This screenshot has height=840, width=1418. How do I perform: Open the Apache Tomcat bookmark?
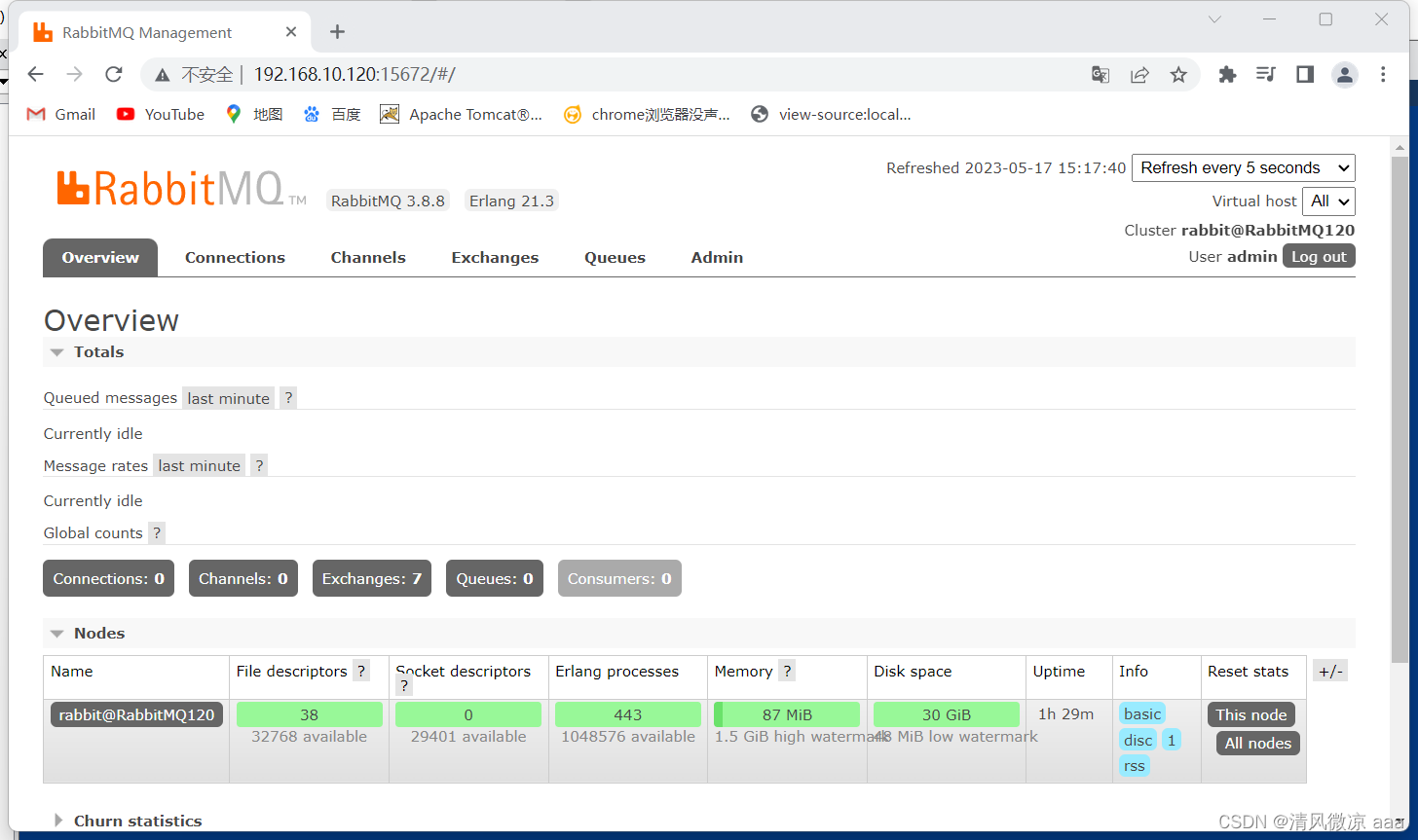pyautogui.click(x=462, y=114)
